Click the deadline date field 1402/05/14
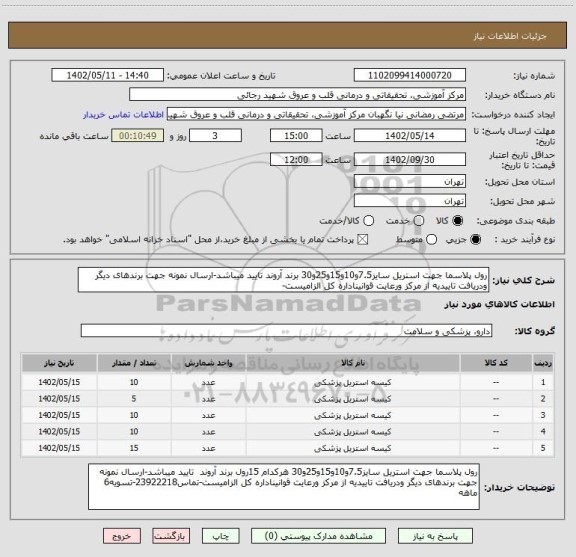The height and width of the screenshot is (557, 576). pos(410,136)
